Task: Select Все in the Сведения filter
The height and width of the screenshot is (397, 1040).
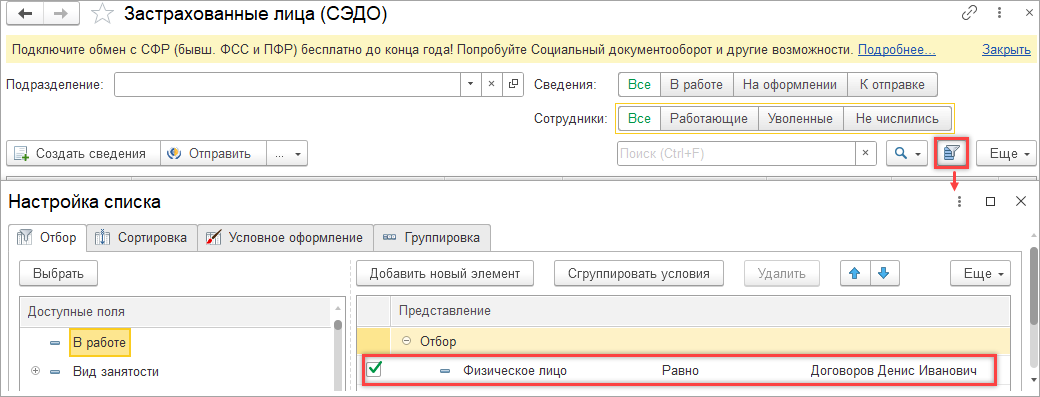Action: pos(640,84)
